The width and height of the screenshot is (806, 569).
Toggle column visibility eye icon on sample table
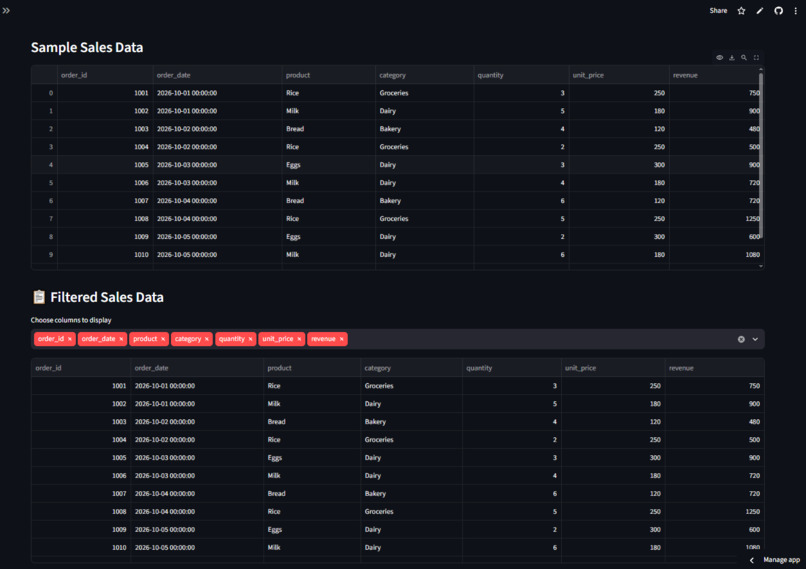click(720, 58)
